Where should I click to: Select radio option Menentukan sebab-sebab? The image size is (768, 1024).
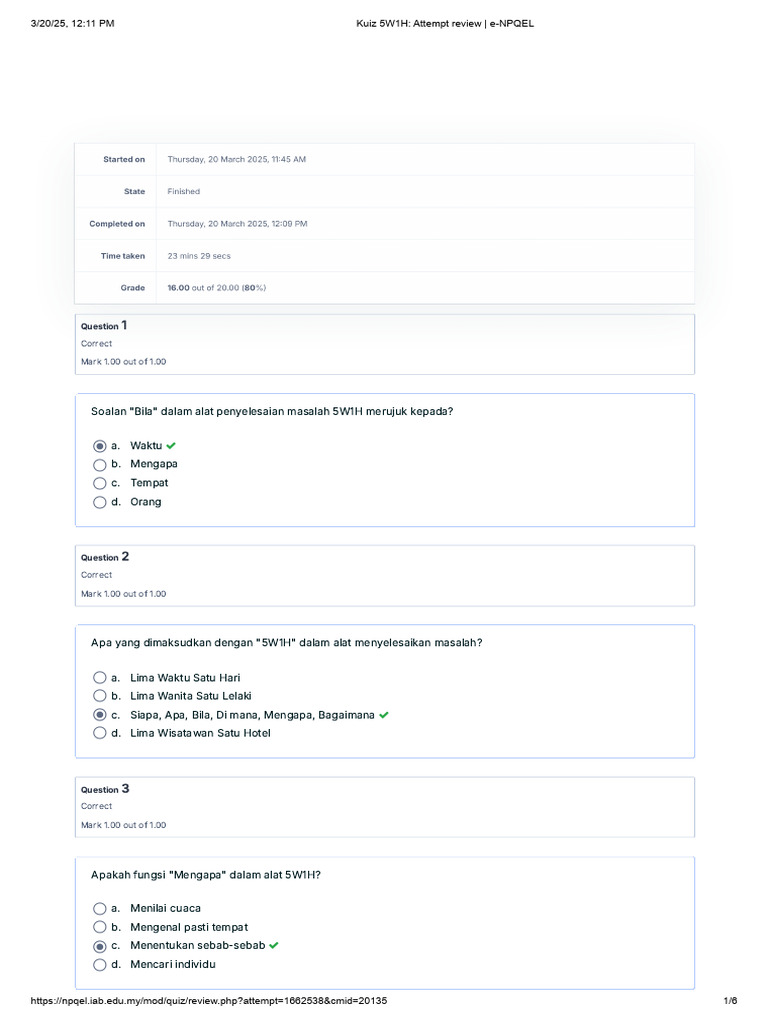(x=100, y=946)
